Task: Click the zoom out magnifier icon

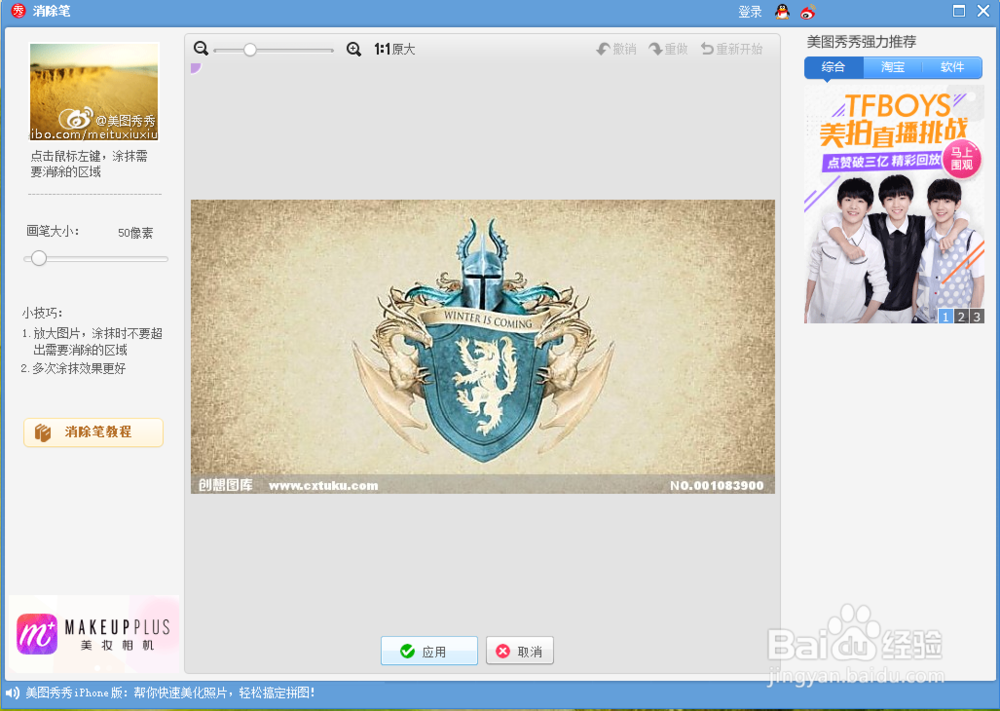Action: 201,48
